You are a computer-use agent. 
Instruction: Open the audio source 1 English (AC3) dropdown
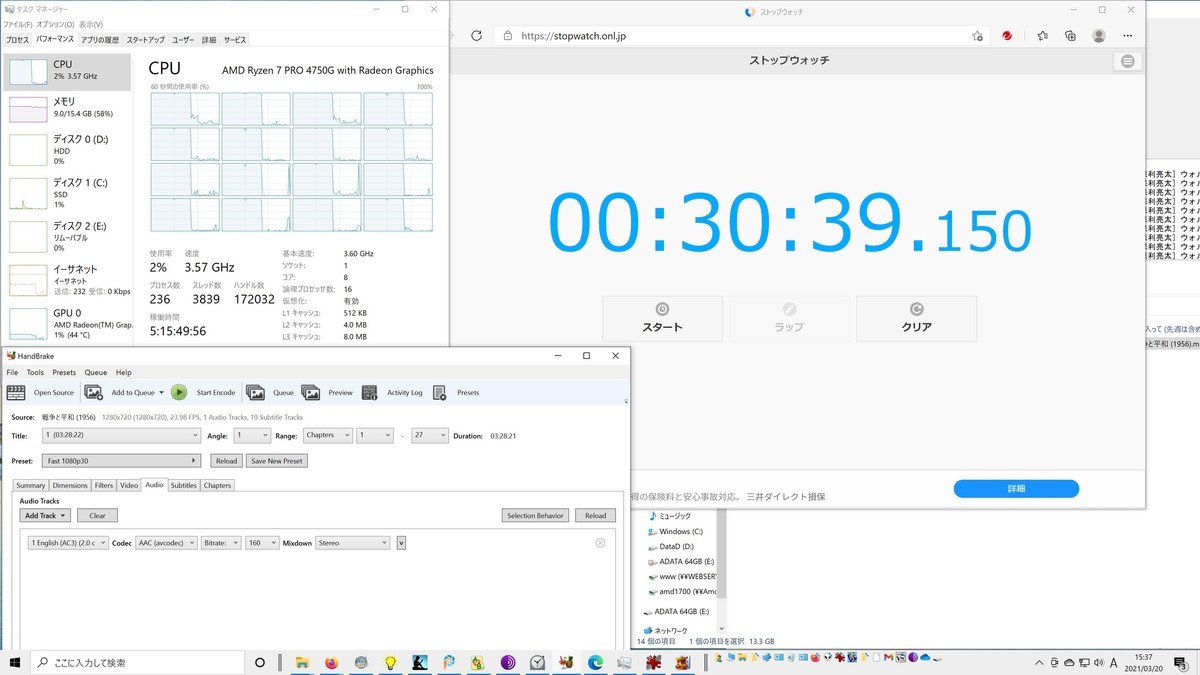tap(69, 543)
